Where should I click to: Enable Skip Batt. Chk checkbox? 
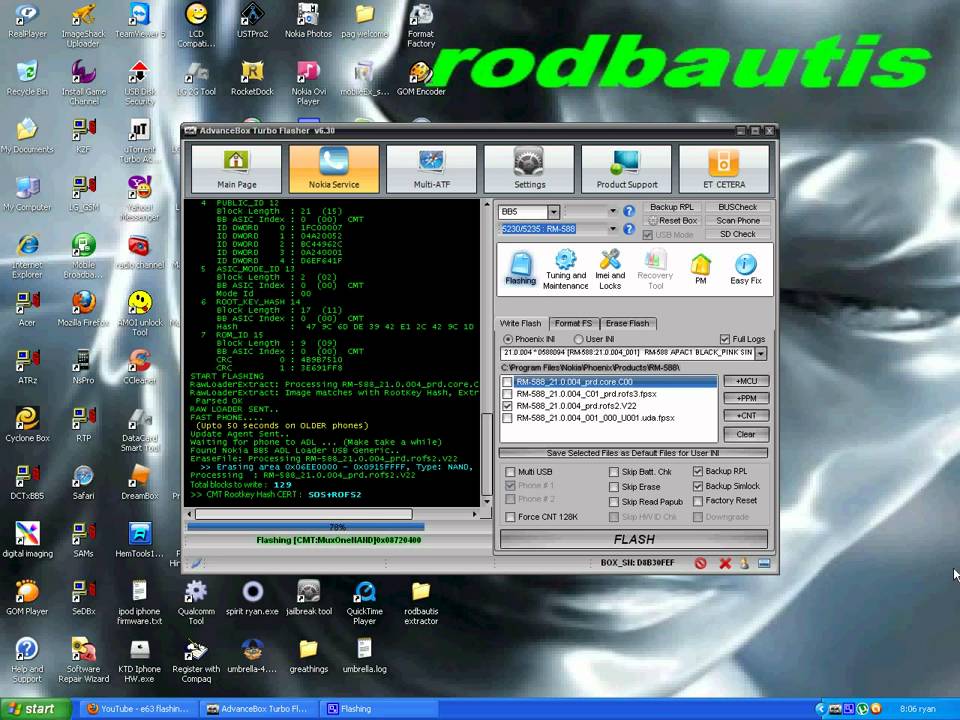pos(614,472)
